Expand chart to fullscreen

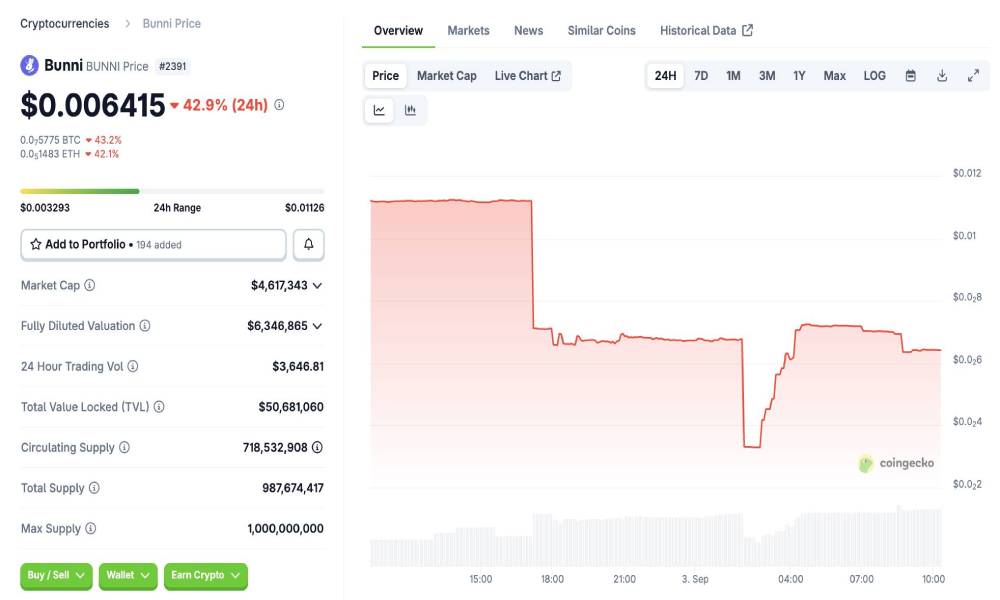coord(973,76)
